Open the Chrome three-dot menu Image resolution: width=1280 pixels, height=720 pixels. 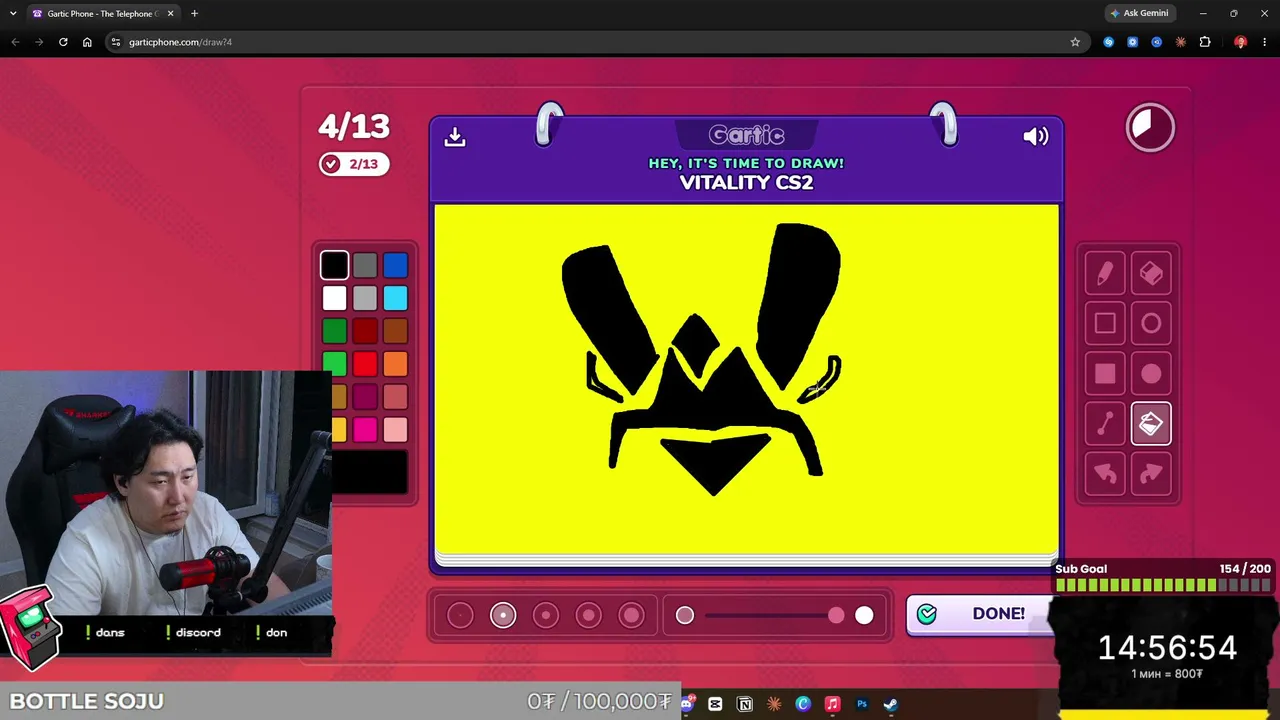click(1264, 42)
